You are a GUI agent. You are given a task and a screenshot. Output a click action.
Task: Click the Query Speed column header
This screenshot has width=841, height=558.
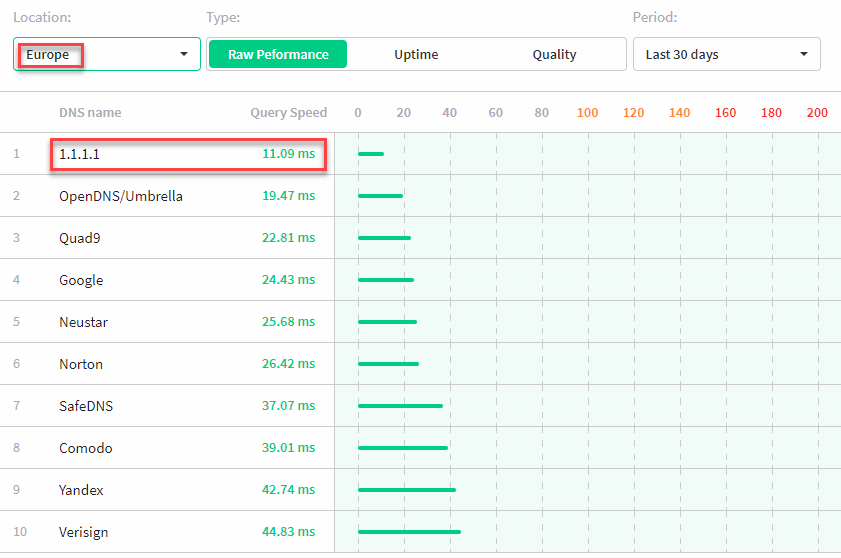tap(289, 113)
